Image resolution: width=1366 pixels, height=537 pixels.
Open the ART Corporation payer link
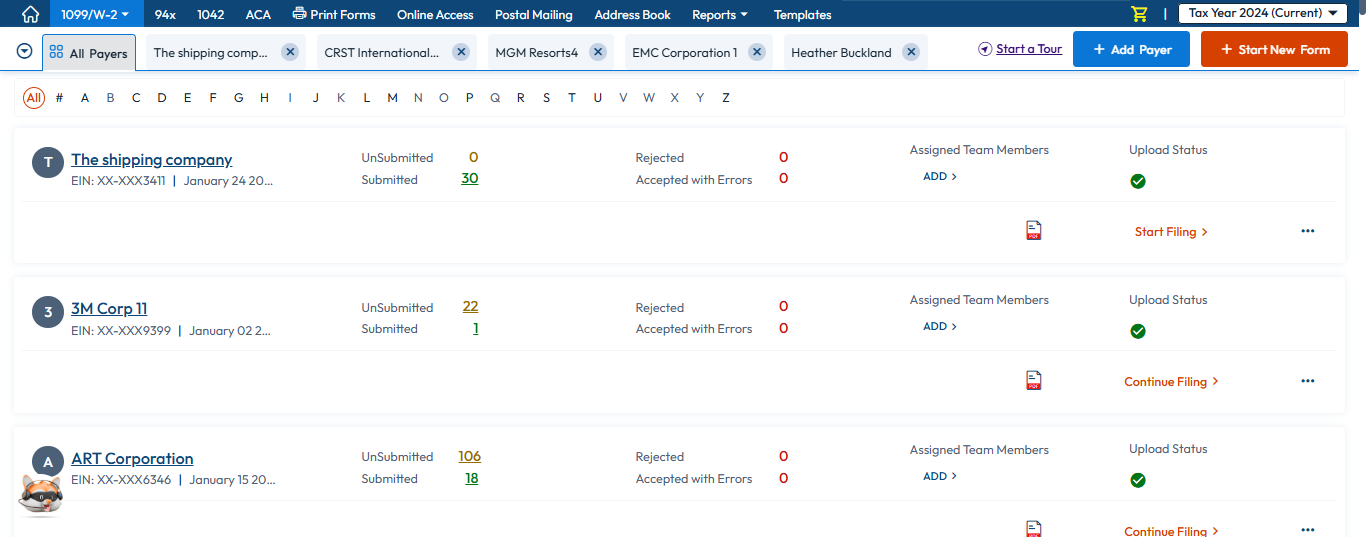click(132, 459)
